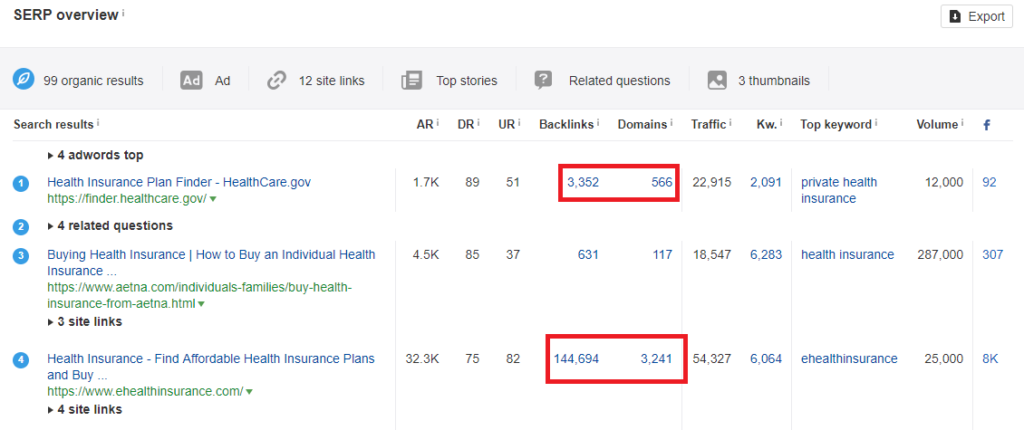
Task: Click the site links chain icon
Action: point(277,80)
